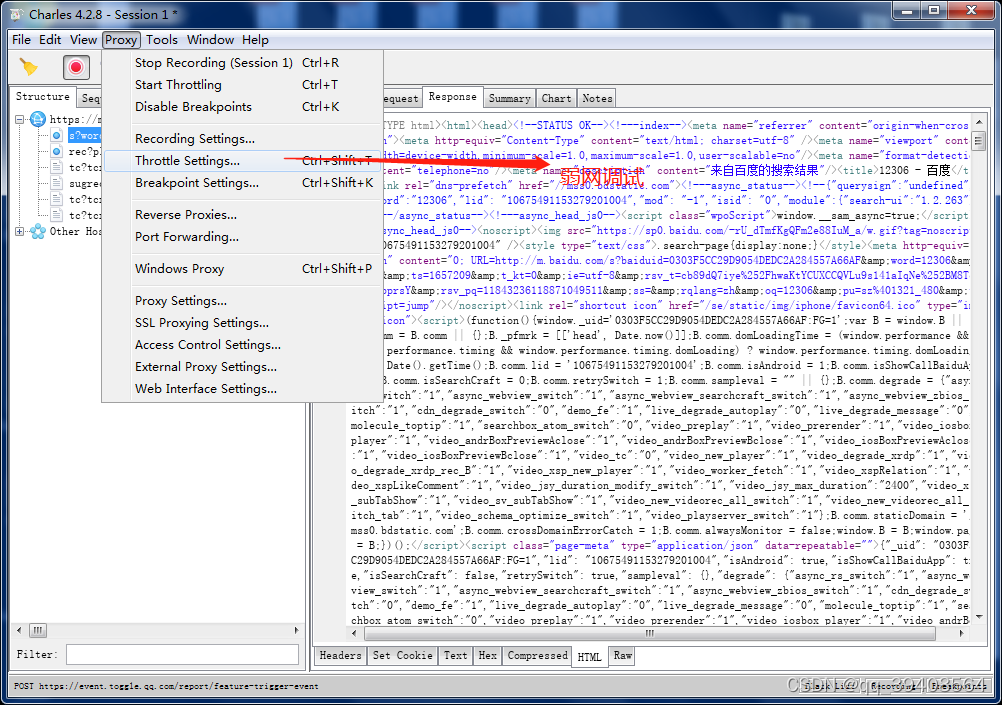1002x705 pixels.
Task: Click the response pane scroll-left arrow
Action: point(355,633)
